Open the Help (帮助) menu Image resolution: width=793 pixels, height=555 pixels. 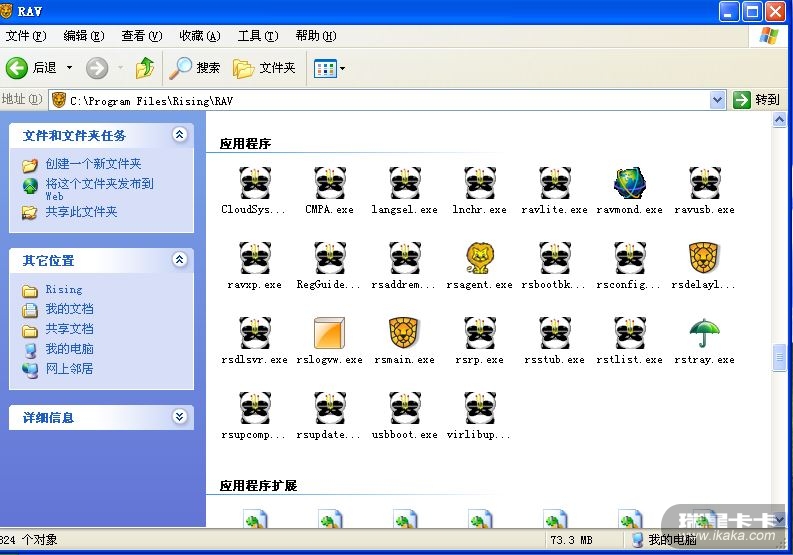[x=316, y=36]
